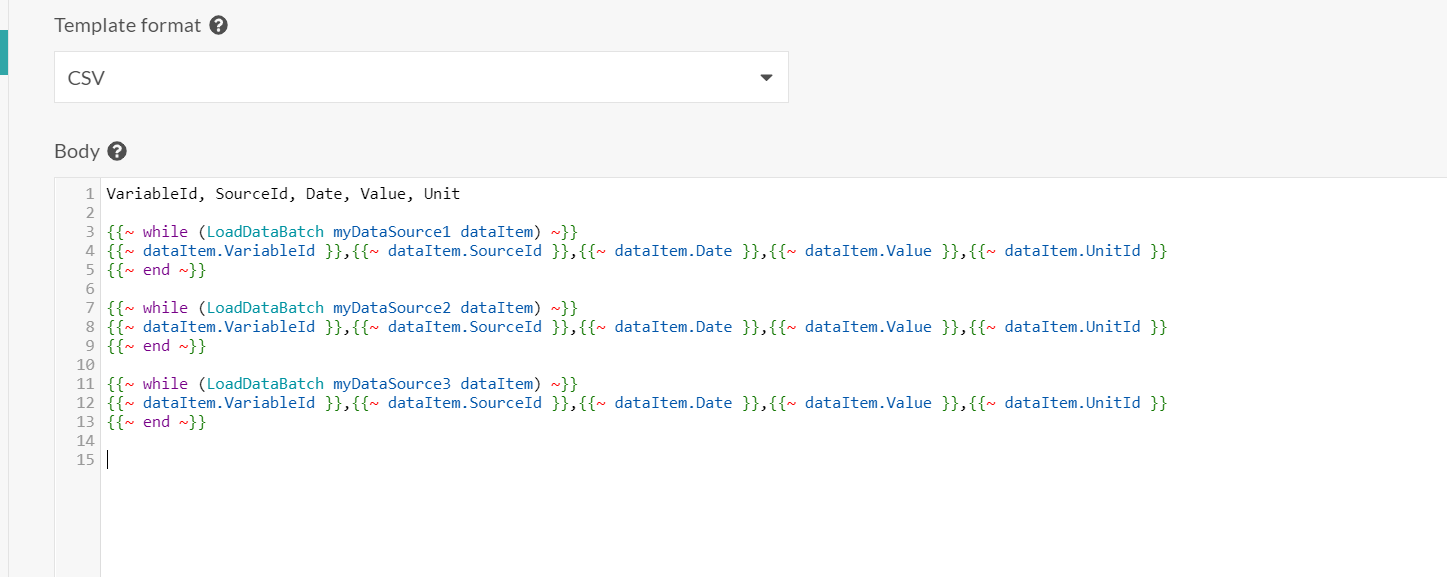Click the end statement on line 13
Screen dimensions: 1447x577
[156, 422]
